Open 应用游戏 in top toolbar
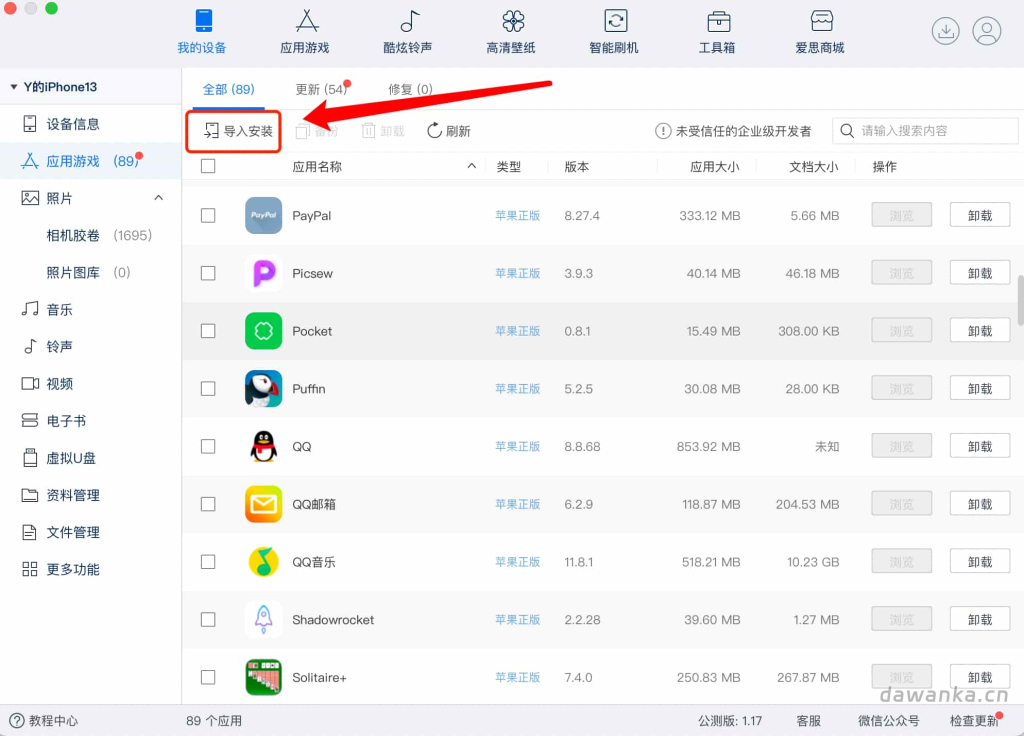 click(x=304, y=32)
